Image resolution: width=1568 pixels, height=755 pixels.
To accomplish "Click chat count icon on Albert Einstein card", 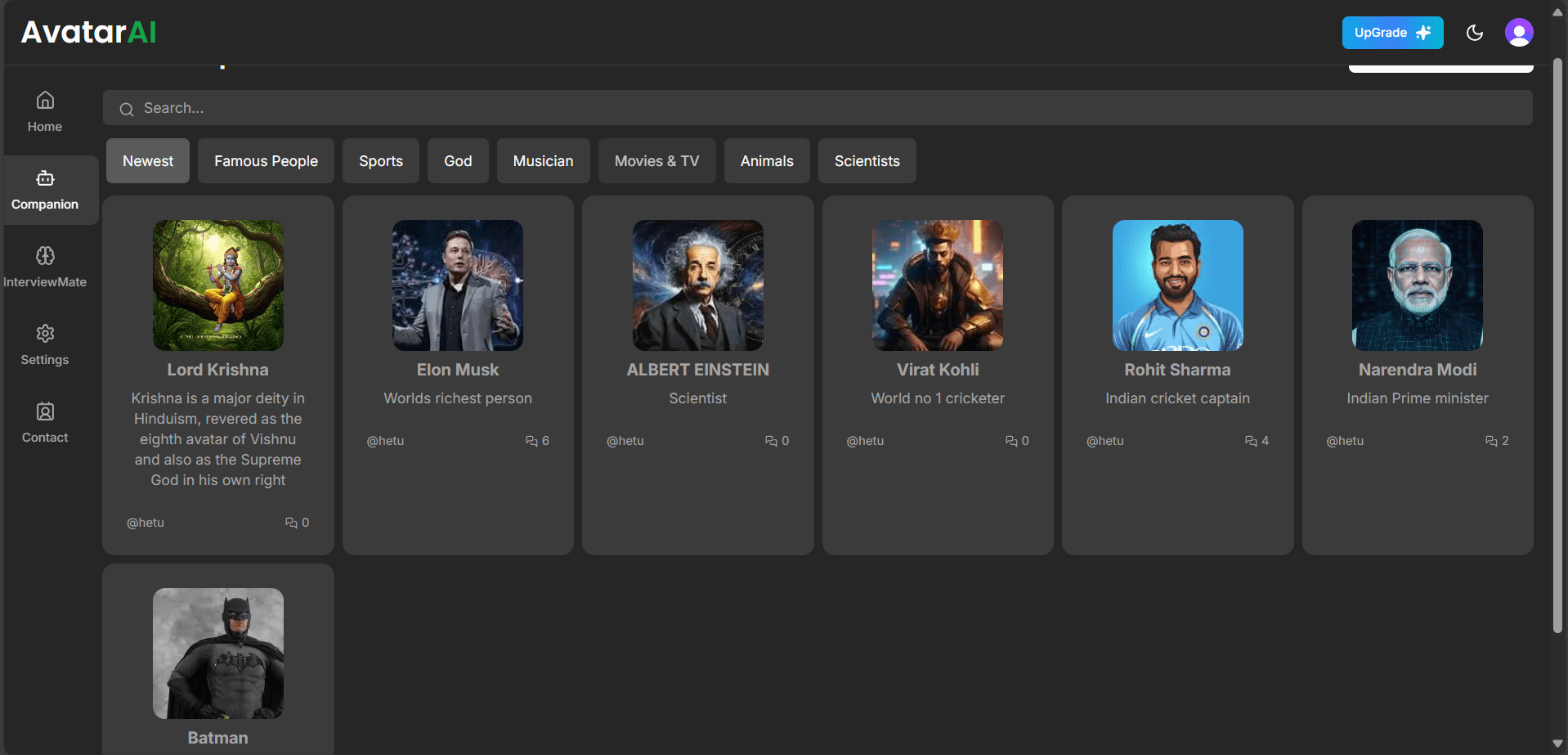I will click(x=771, y=441).
